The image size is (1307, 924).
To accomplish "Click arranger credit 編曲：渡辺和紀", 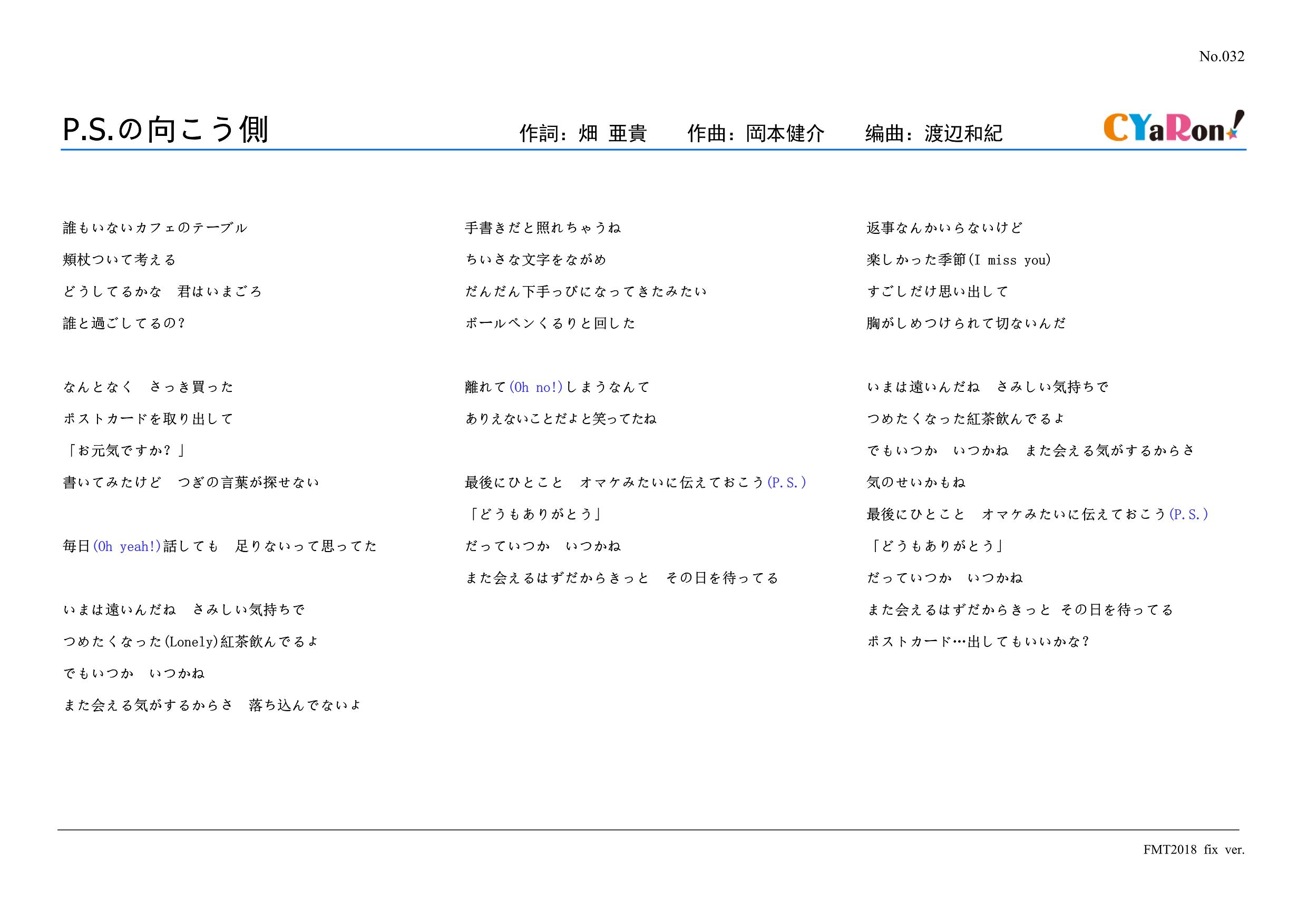I will click(x=933, y=133).
